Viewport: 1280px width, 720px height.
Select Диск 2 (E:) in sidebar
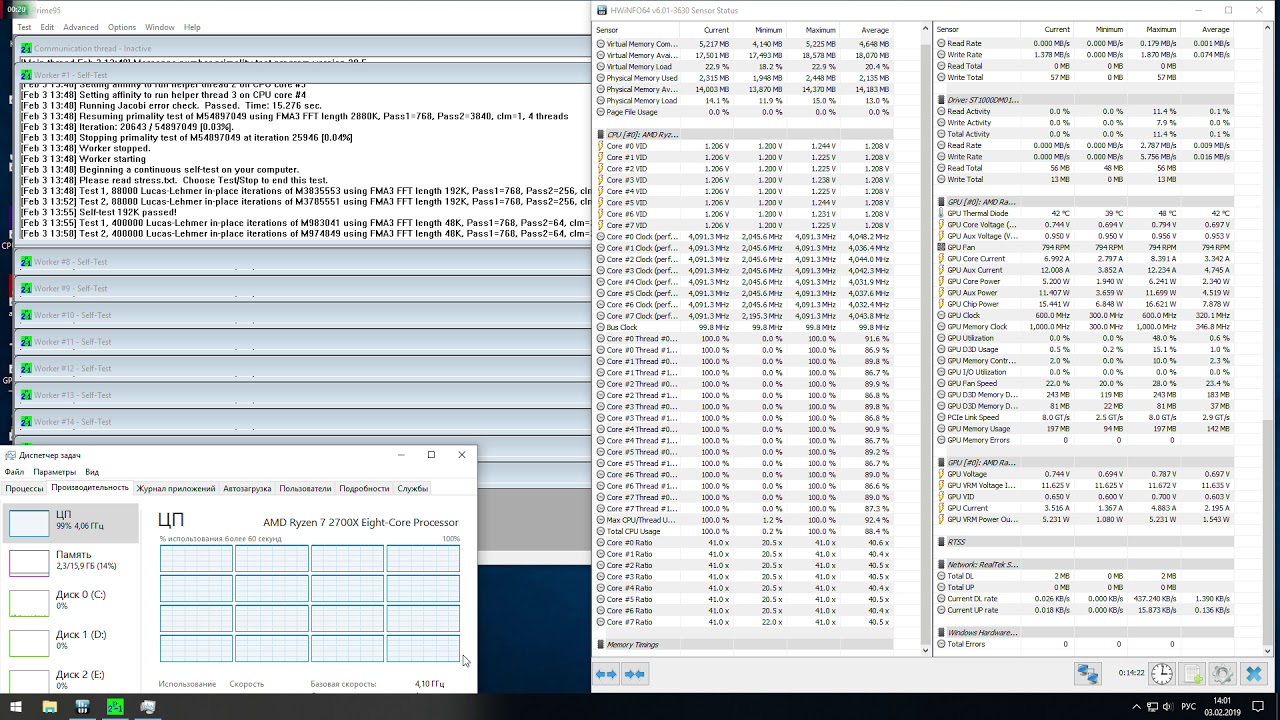coord(69,681)
